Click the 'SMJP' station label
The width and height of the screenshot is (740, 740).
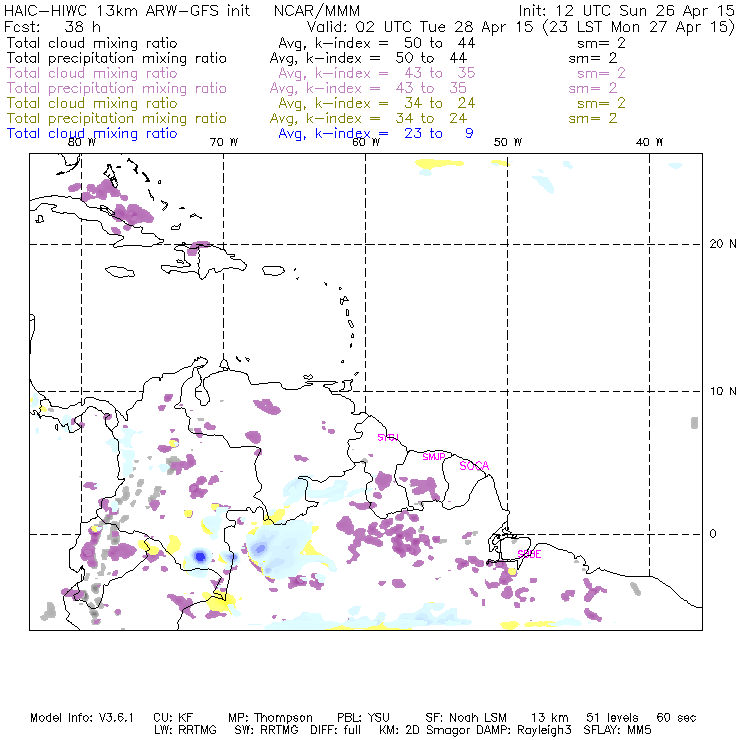tap(434, 457)
